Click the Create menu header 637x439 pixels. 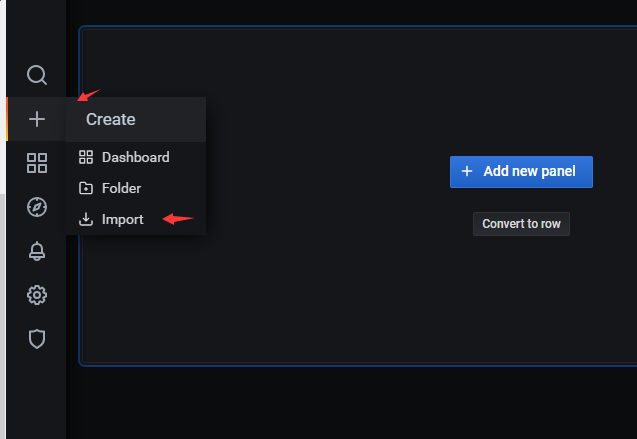click(136, 119)
